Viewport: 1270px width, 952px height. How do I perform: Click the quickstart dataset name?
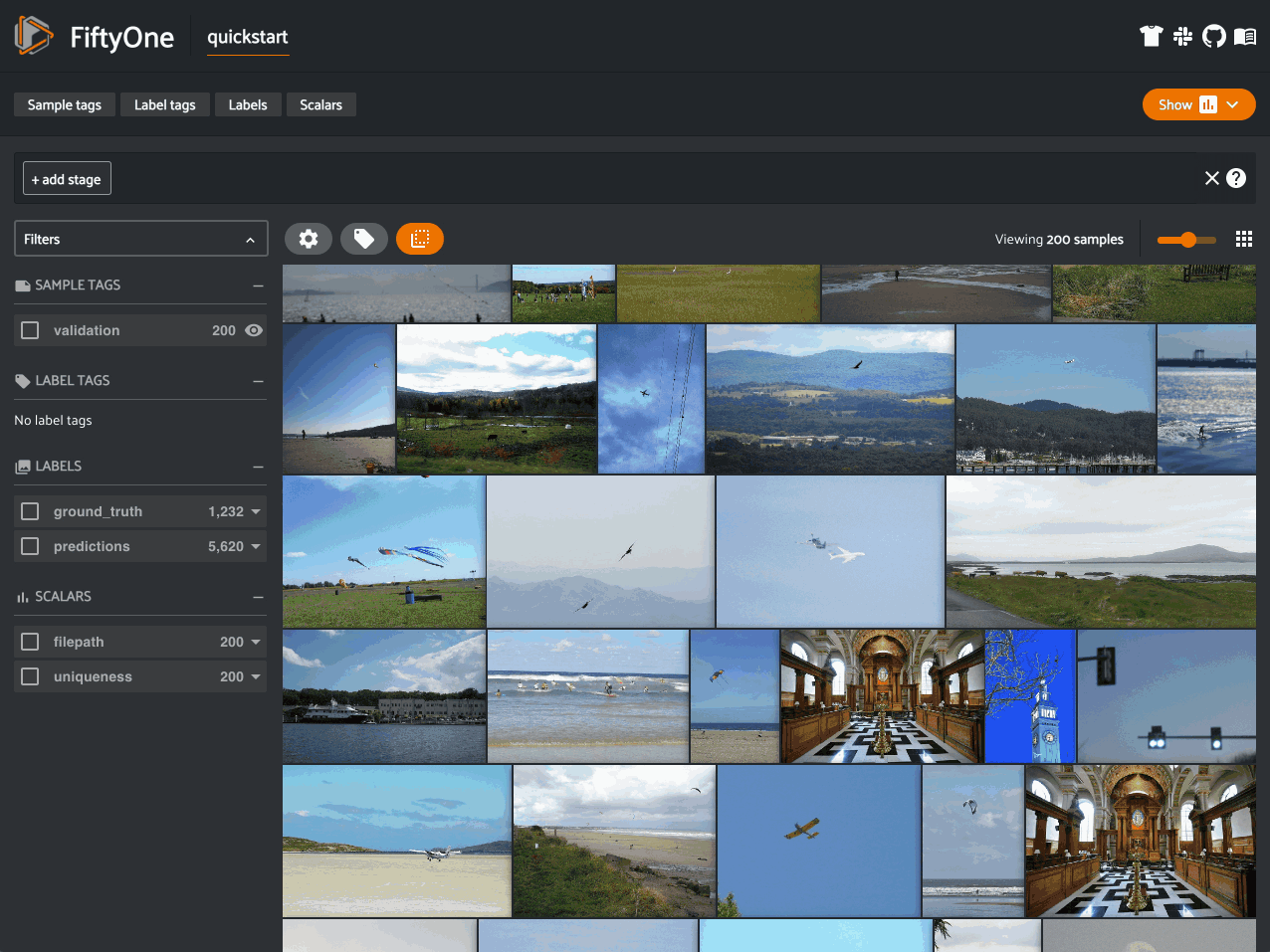248,37
